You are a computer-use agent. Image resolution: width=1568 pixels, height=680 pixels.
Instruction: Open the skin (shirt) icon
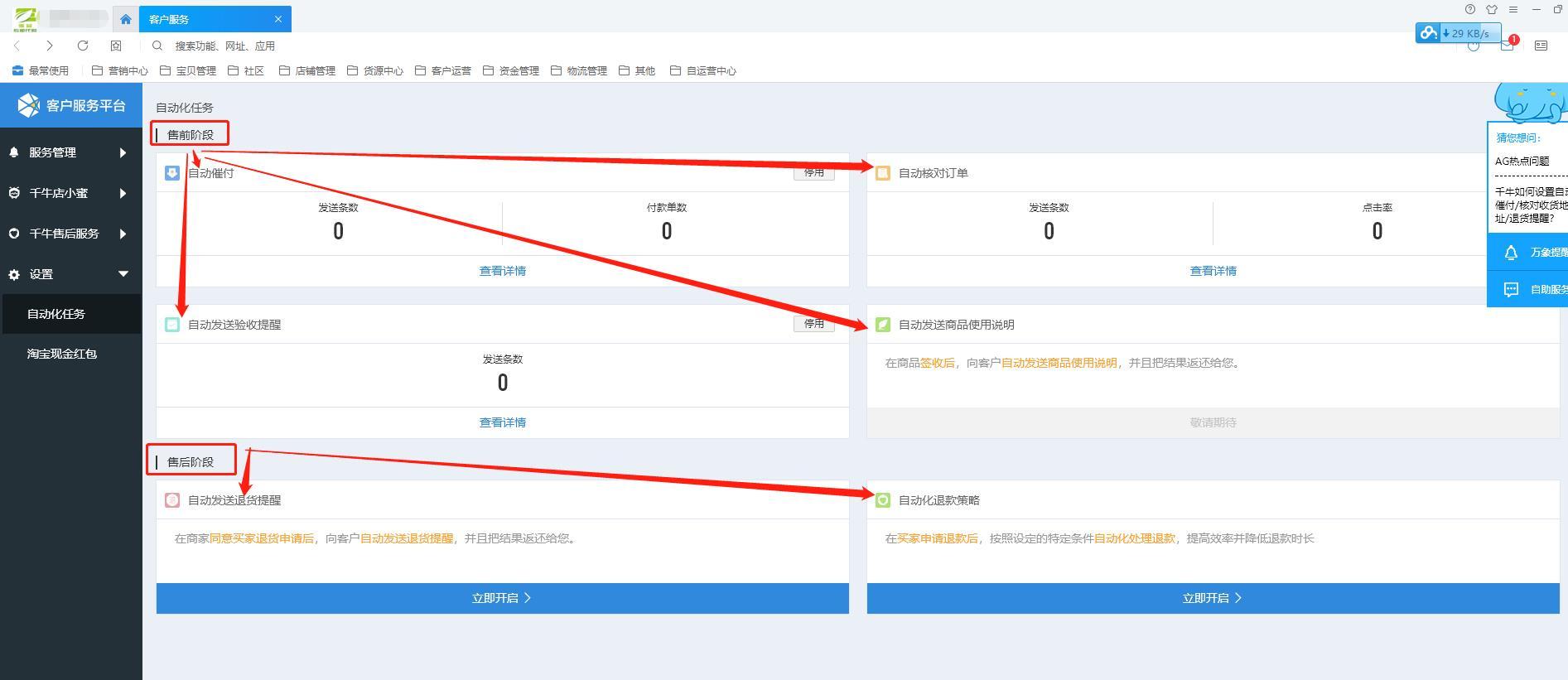click(x=1492, y=10)
